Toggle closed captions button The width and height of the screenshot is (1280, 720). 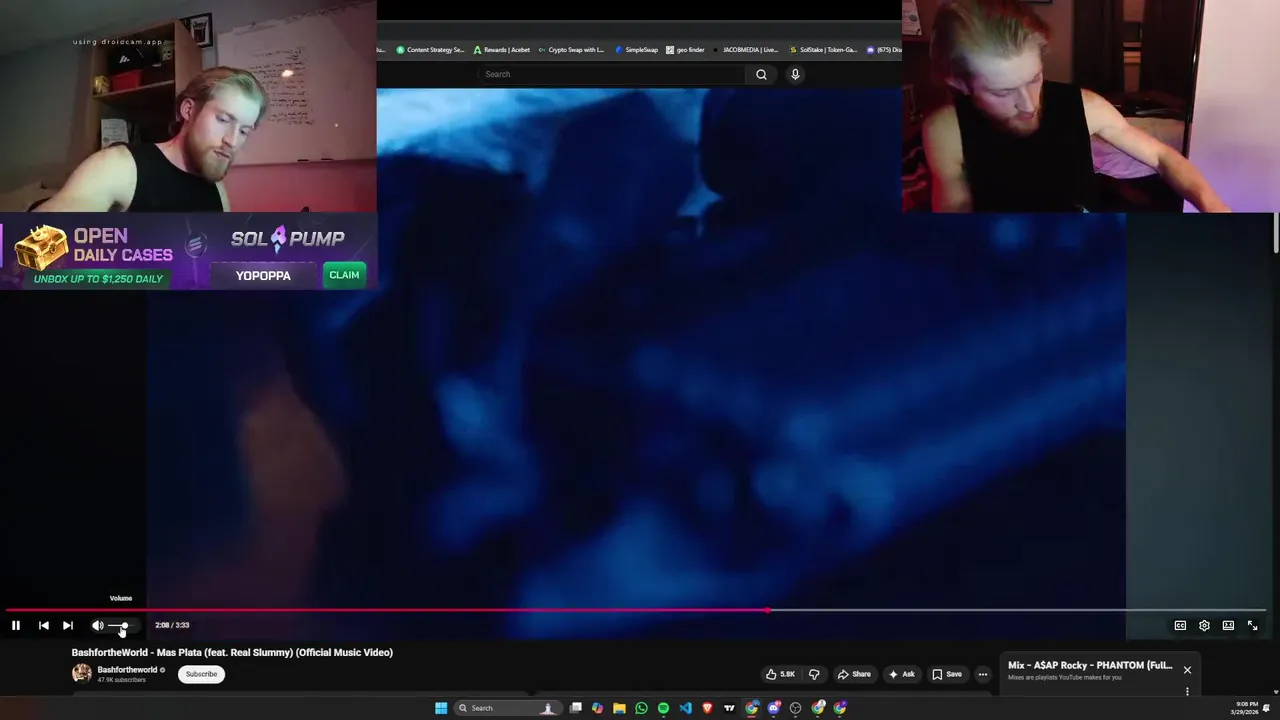(x=1180, y=625)
